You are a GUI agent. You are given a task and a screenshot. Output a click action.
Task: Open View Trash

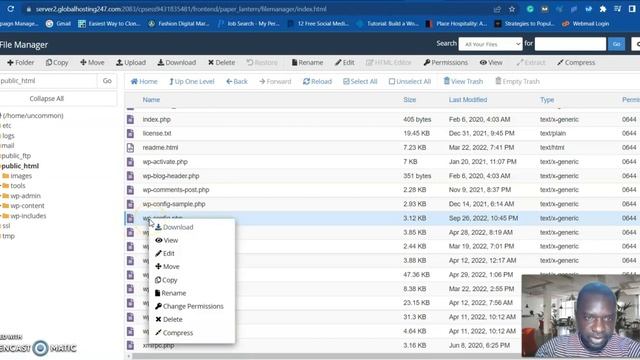pyautogui.click(x=463, y=82)
